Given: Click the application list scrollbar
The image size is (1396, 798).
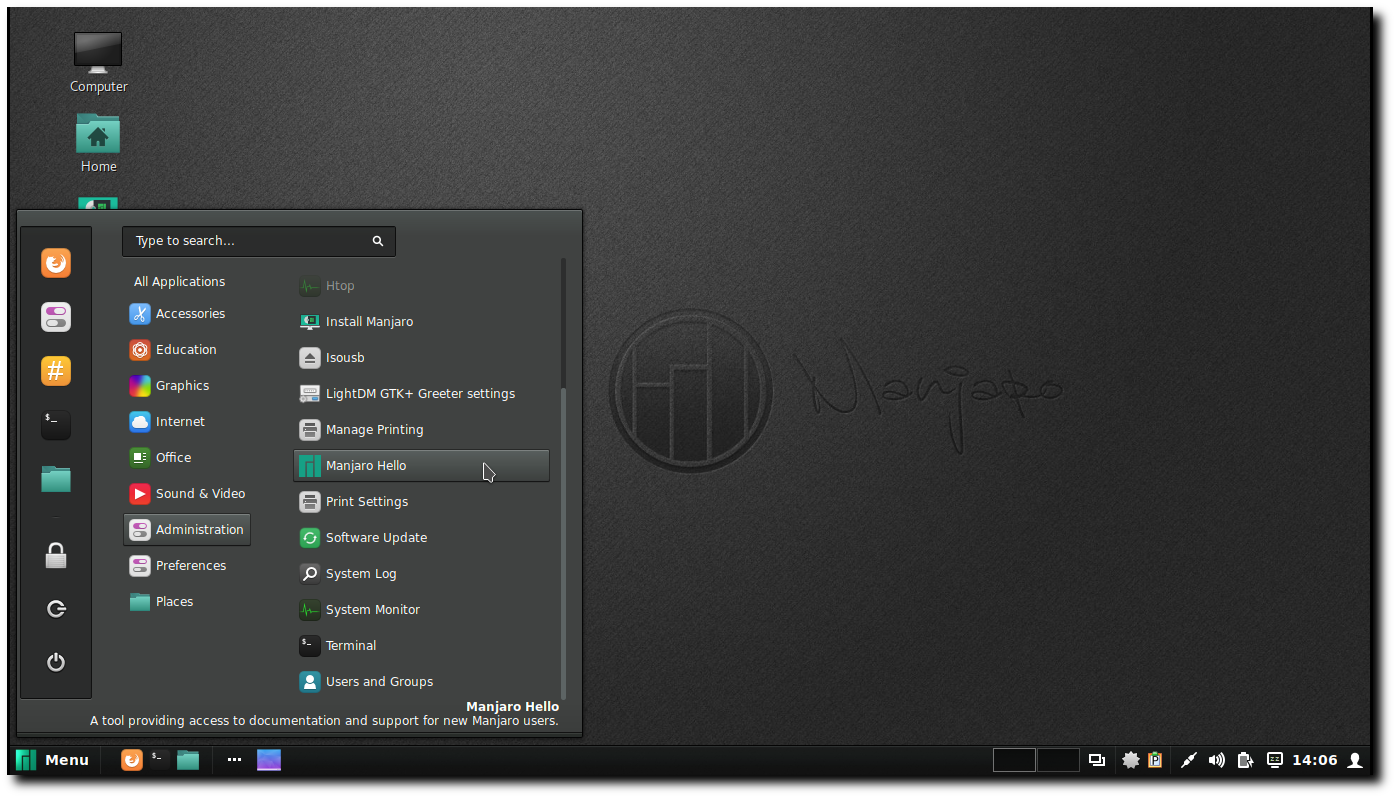Looking at the screenshot, I should coord(563,544).
